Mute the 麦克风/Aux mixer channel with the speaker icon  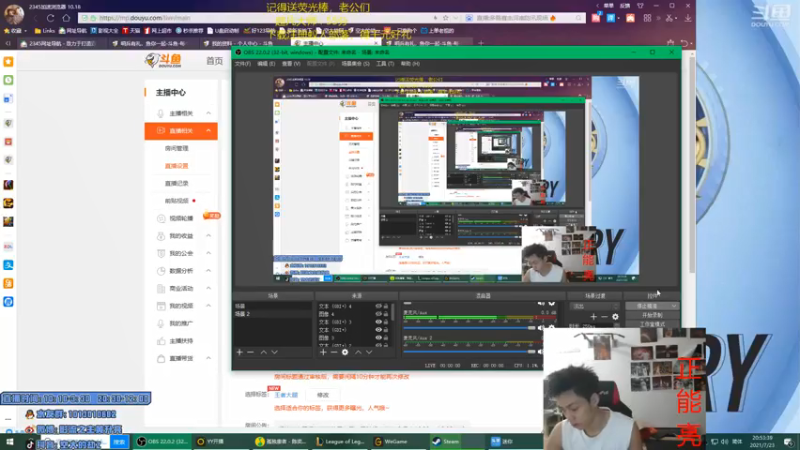tap(541, 328)
